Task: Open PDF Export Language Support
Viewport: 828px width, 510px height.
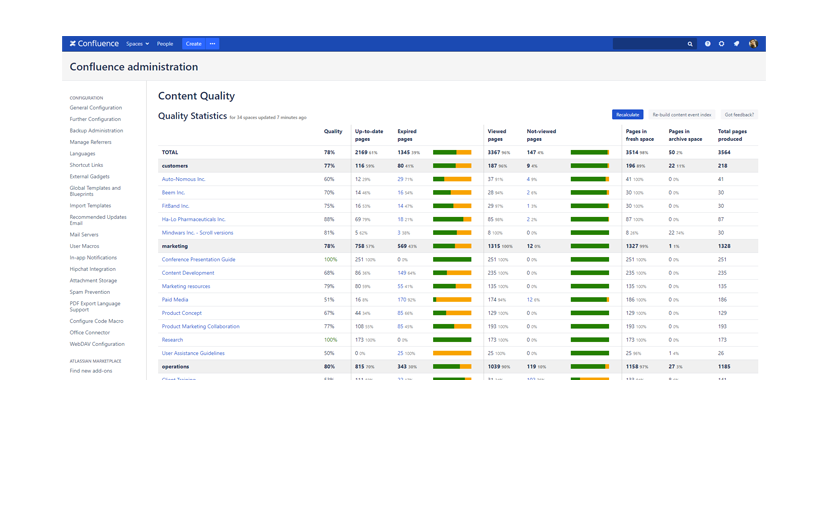Action: coord(95,307)
